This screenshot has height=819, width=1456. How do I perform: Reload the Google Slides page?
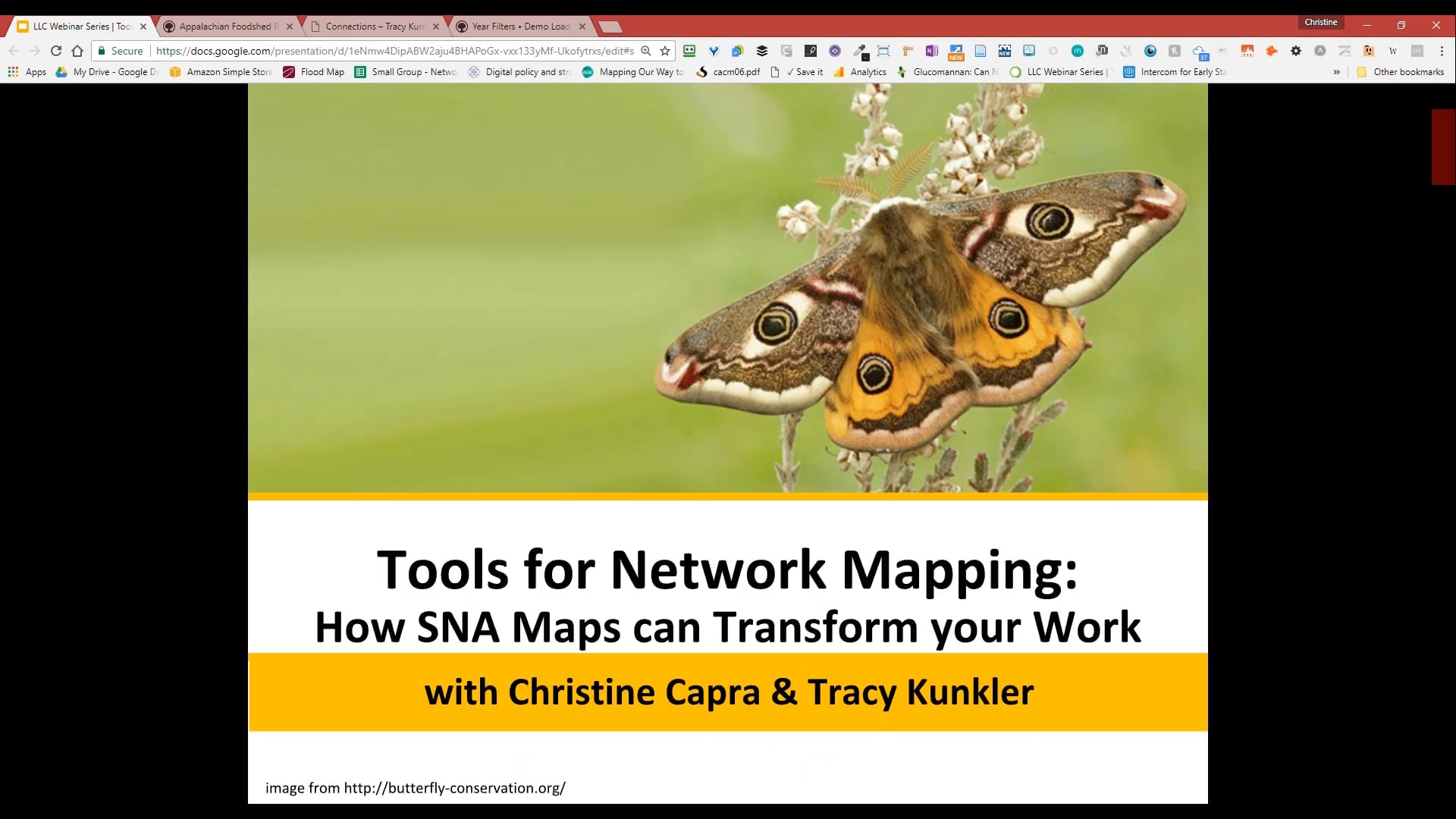click(x=56, y=51)
